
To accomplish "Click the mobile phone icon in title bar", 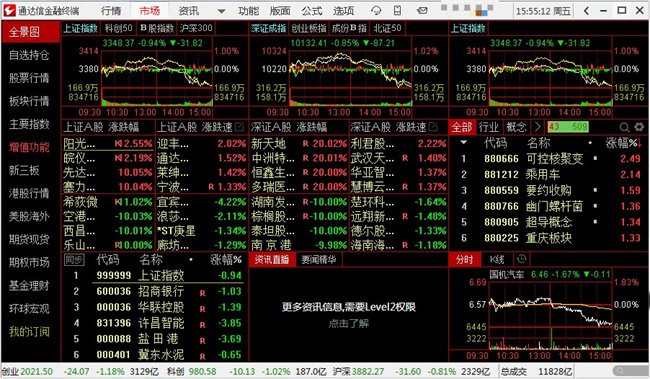I will (398, 10).
